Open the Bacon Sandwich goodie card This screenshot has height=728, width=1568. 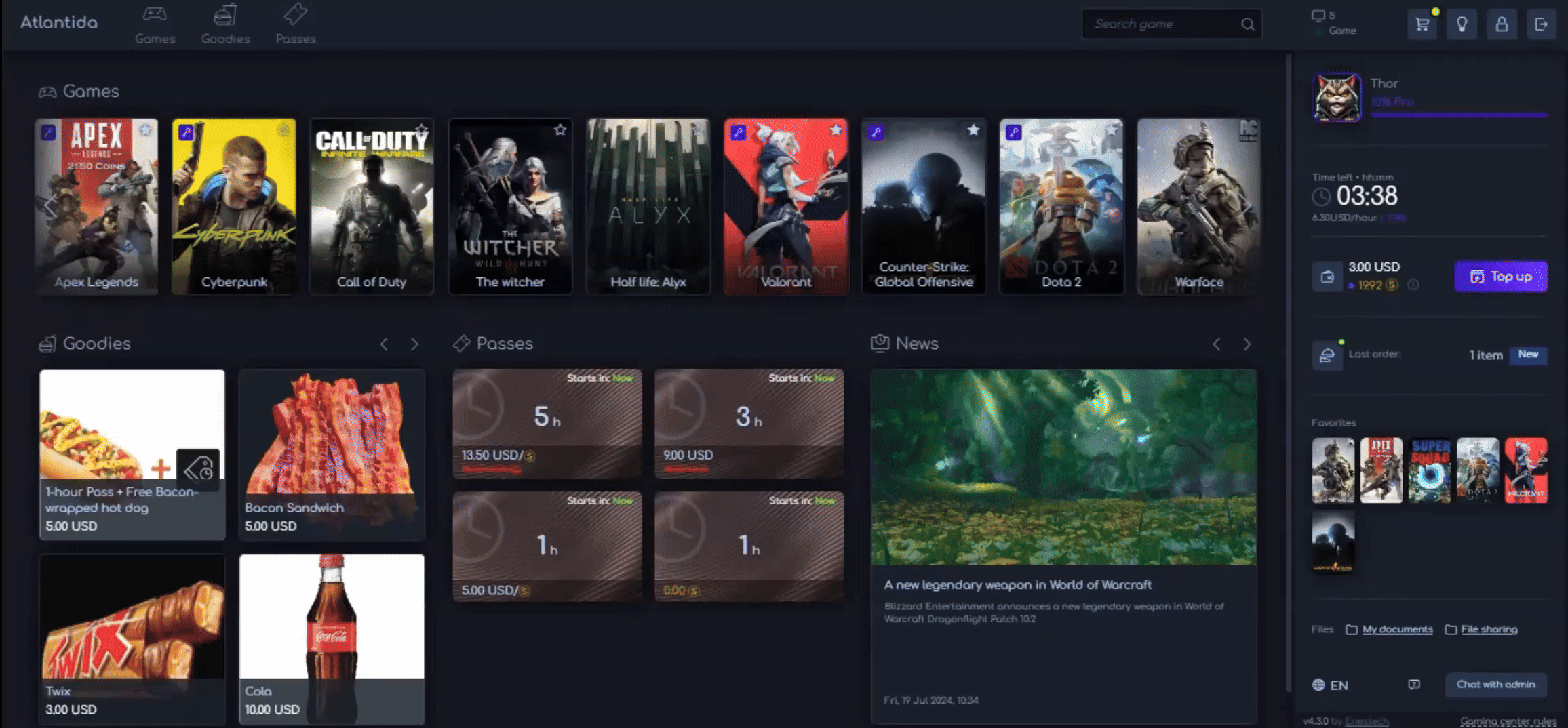pyautogui.click(x=332, y=455)
